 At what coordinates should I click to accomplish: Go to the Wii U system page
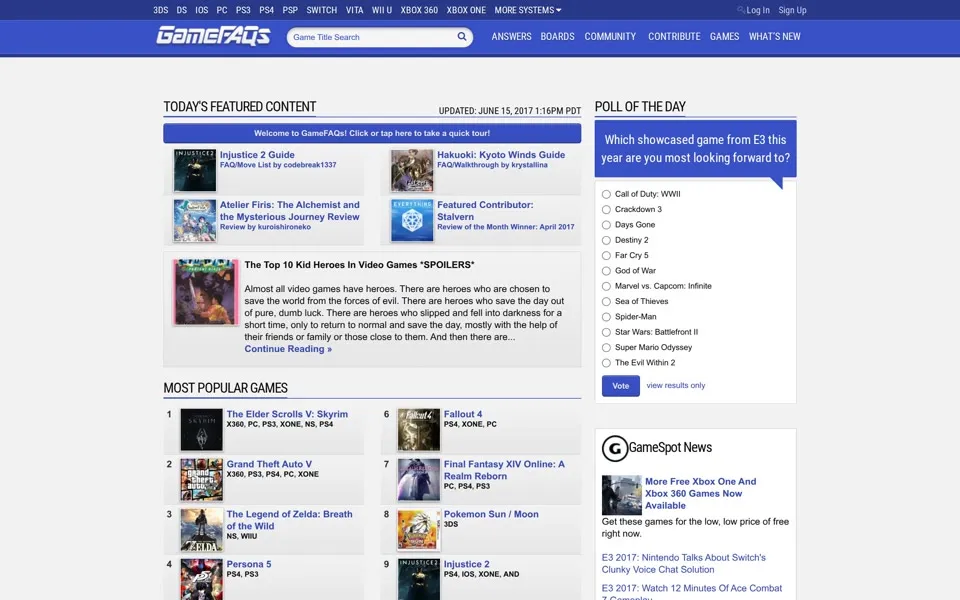pos(381,10)
